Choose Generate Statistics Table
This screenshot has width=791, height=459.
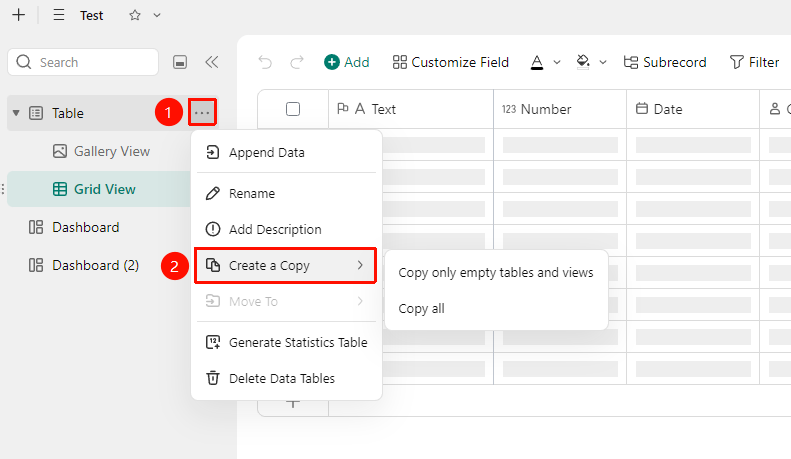pos(286,342)
